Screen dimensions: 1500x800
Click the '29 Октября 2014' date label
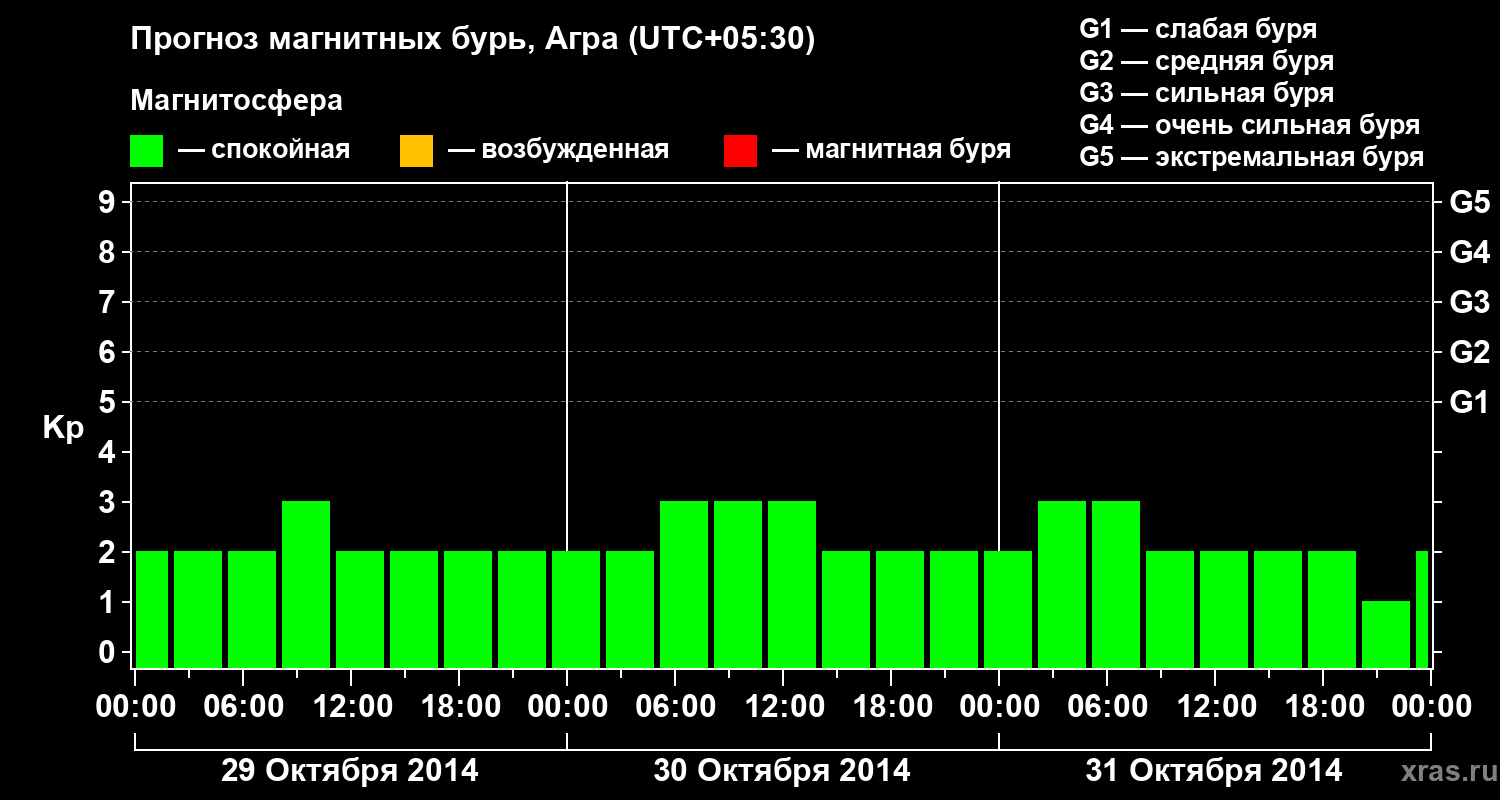tap(349, 771)
